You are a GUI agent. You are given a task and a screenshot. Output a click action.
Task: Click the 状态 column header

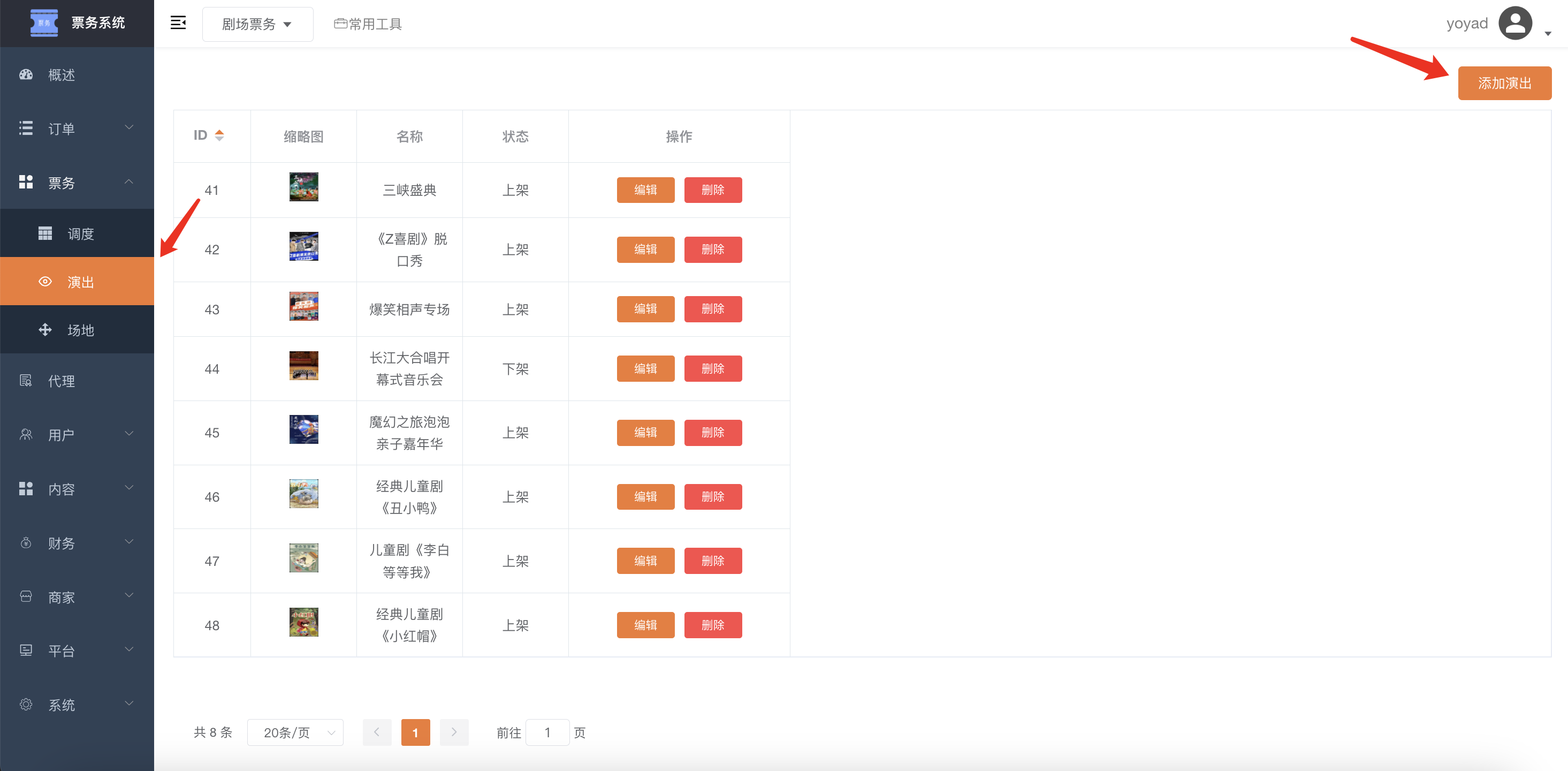[515, 137]
